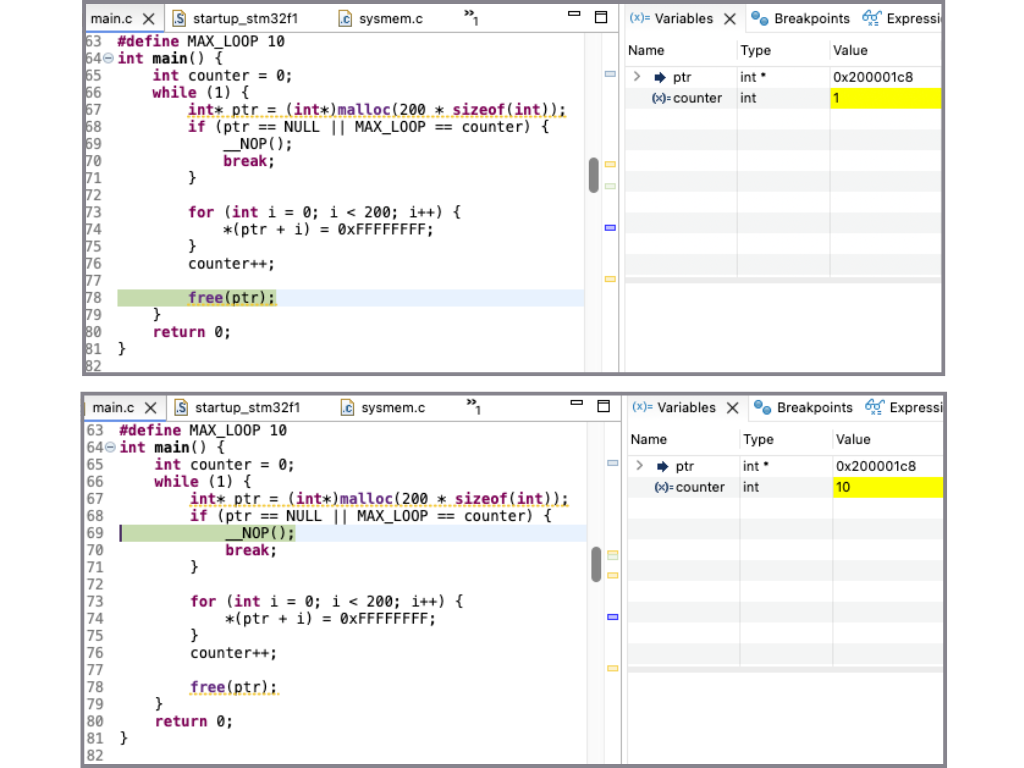This screenshot has width=1024, height=768.
Task: Click line number 74 in top editor
Action: click(94, 229)
